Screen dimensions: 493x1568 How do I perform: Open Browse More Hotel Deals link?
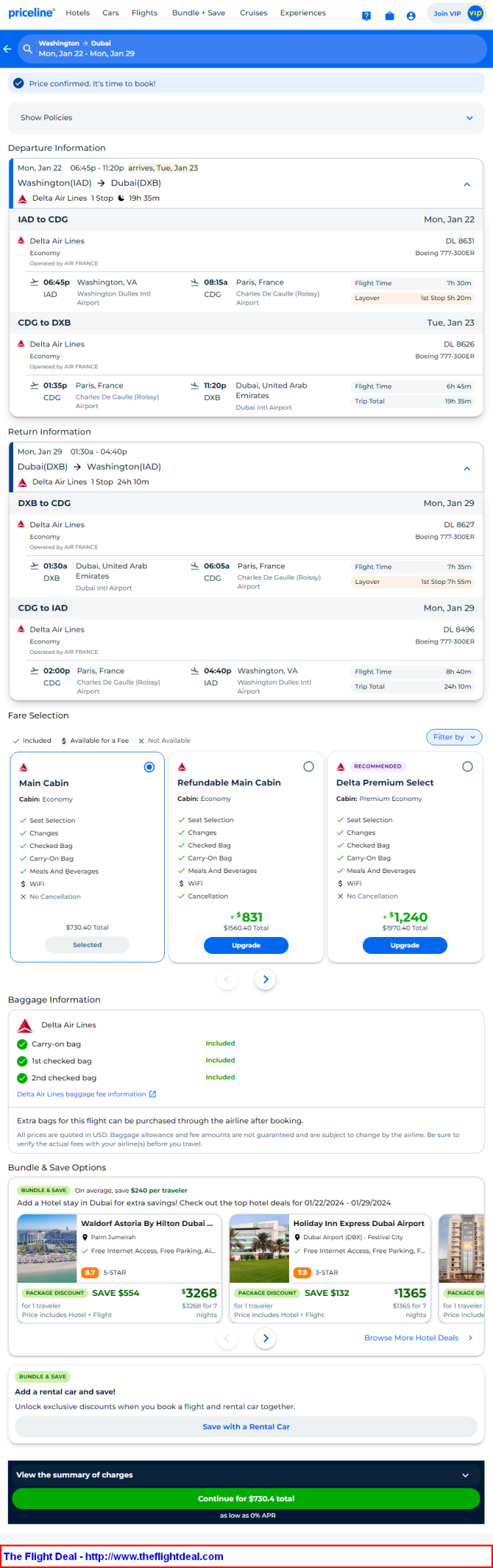click(x=419, y=1338)
